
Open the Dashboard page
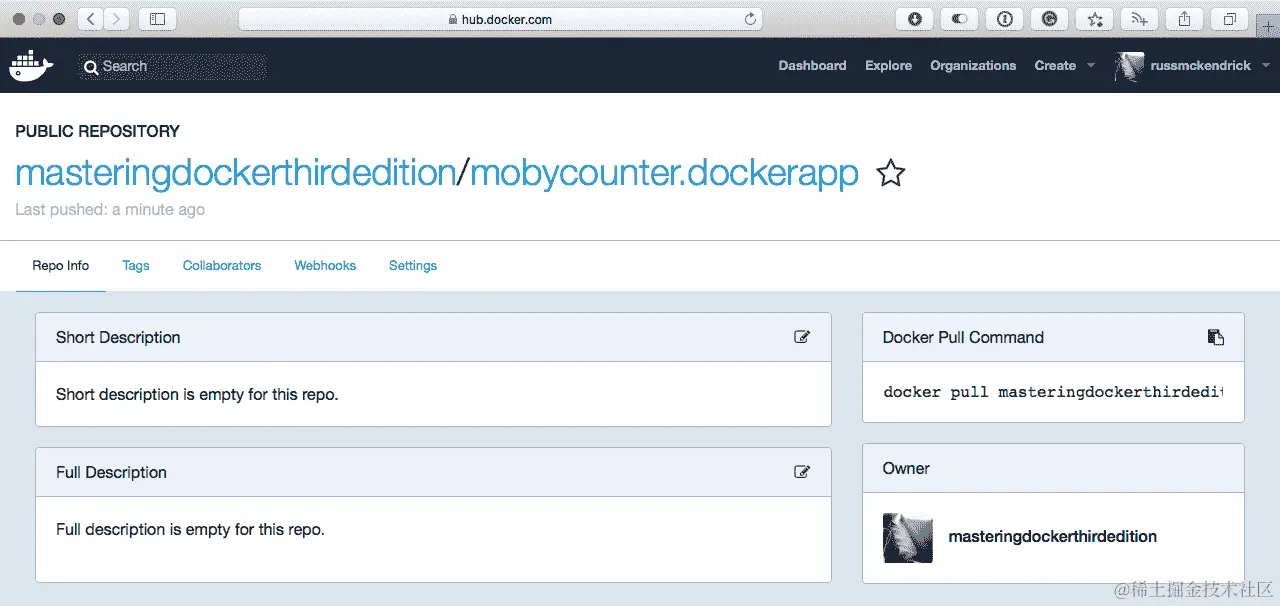(812, 65)
